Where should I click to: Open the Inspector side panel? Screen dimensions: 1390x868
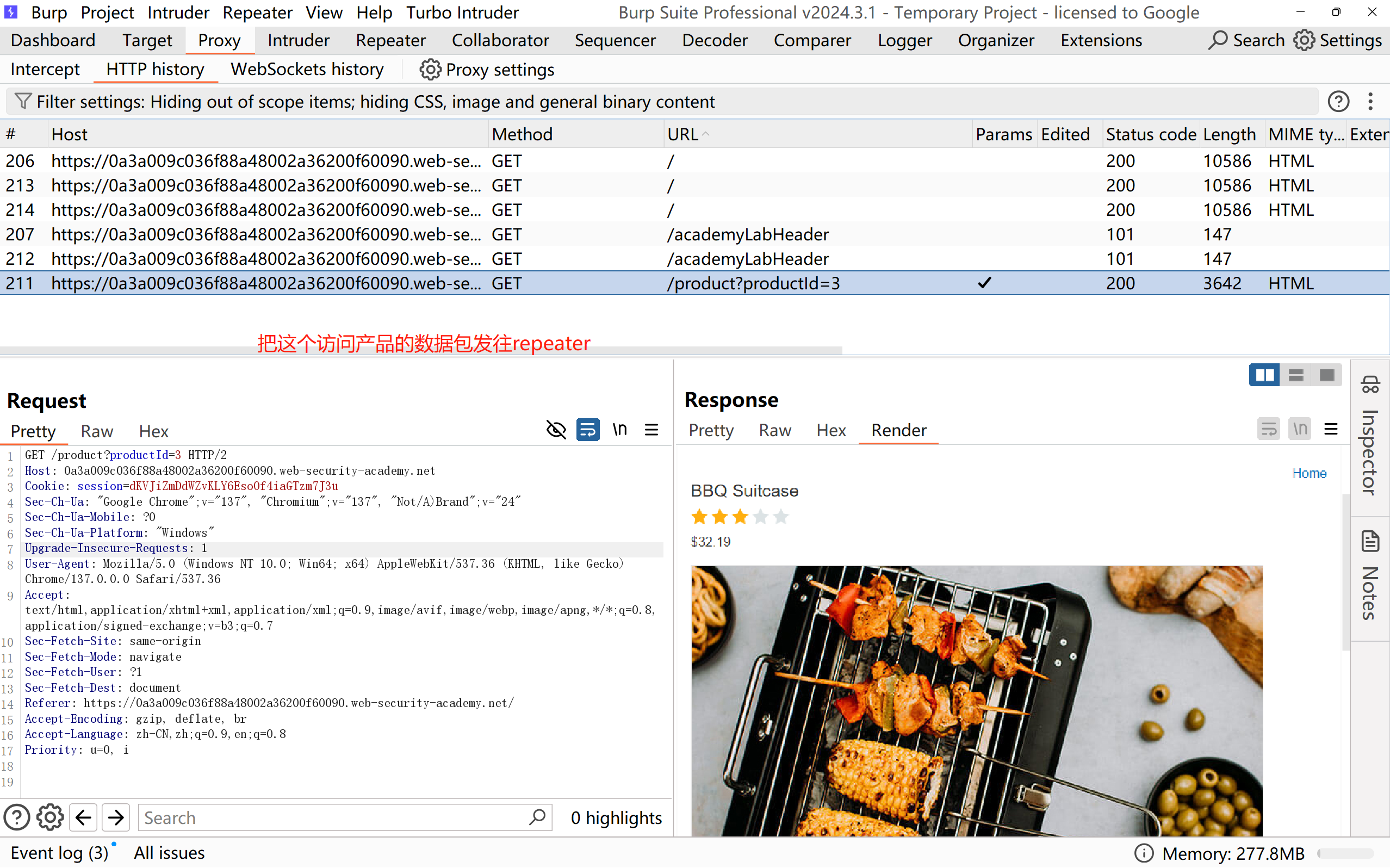point(1370,436)
